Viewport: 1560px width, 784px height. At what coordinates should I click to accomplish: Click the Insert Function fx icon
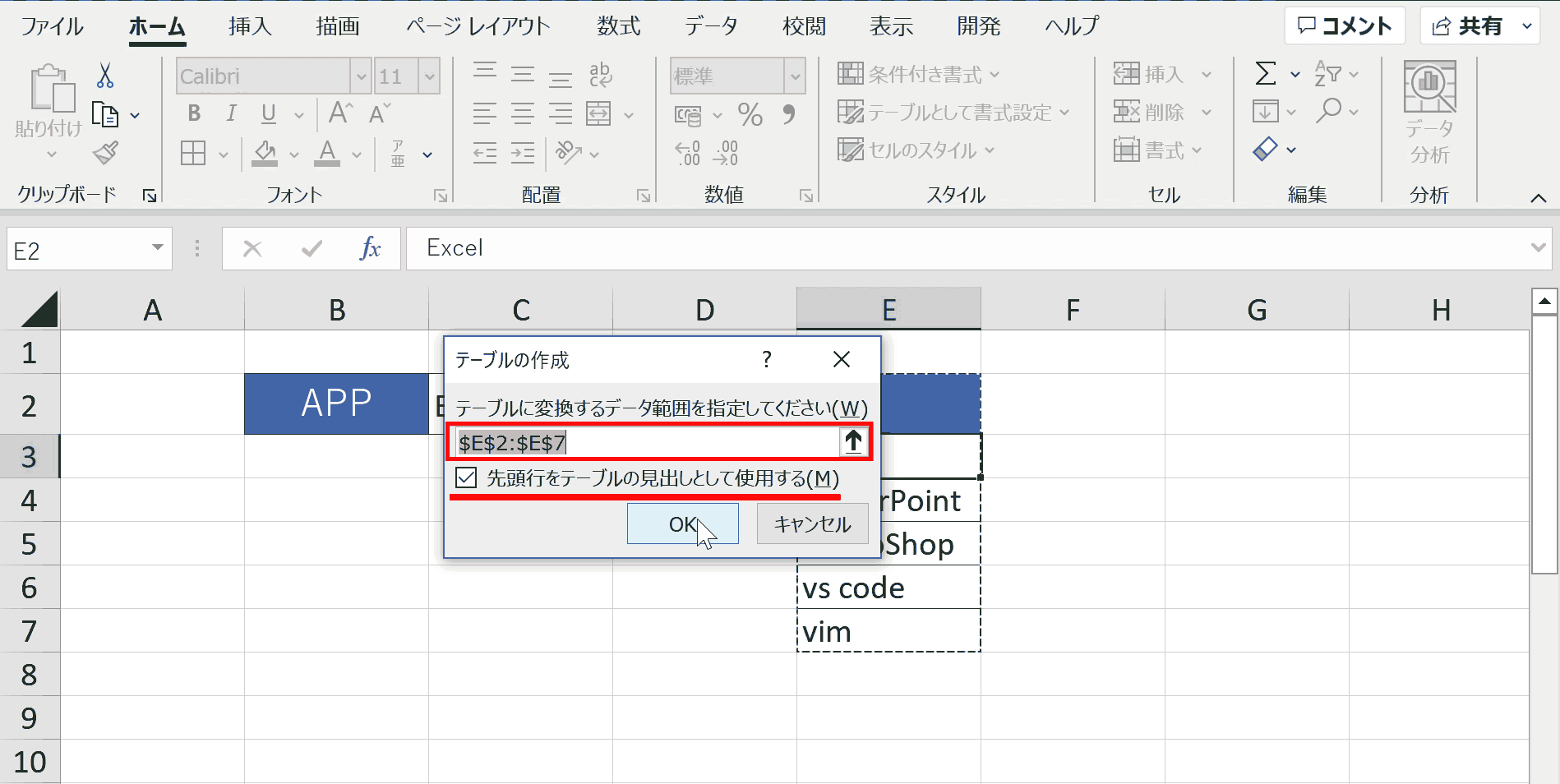371,248
